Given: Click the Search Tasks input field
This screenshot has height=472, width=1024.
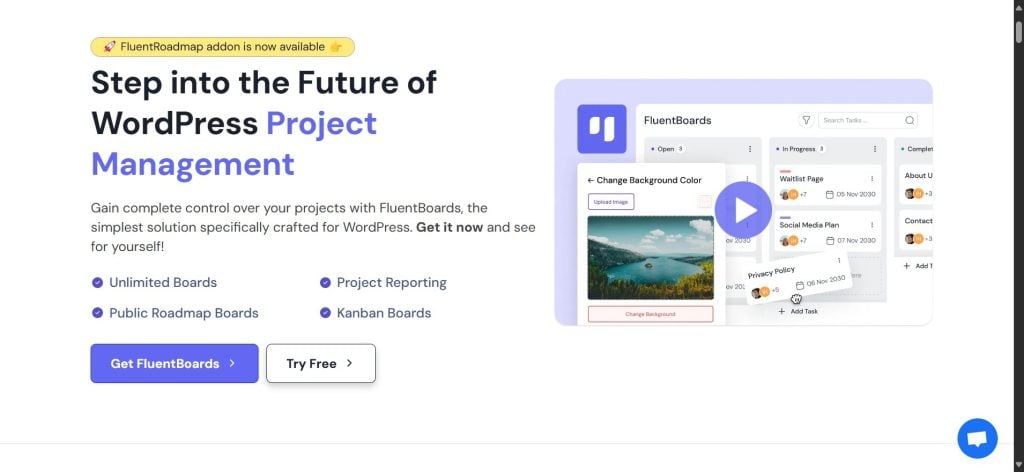Looking at the screenshot, I should tap(859, 120).
